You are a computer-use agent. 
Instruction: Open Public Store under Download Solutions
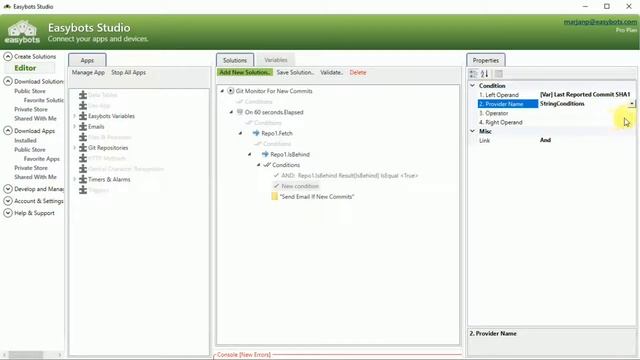pos(30,91)
